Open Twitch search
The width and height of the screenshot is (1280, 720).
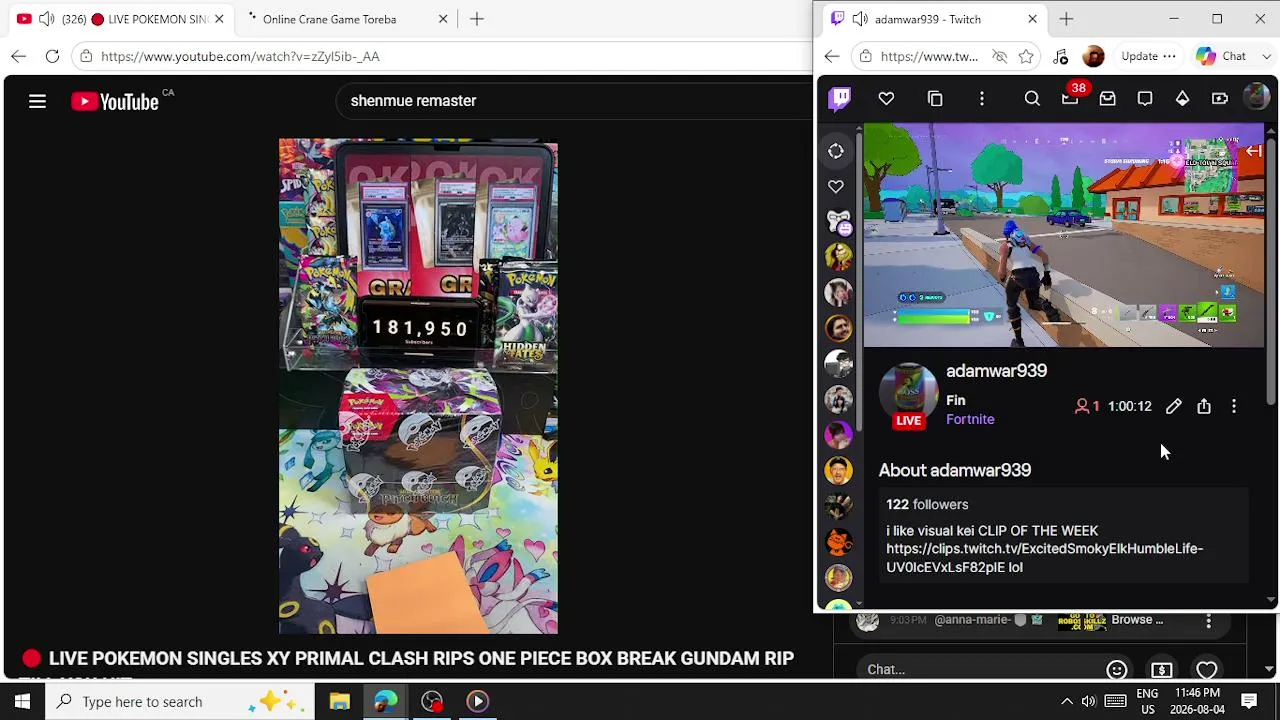1032,99
